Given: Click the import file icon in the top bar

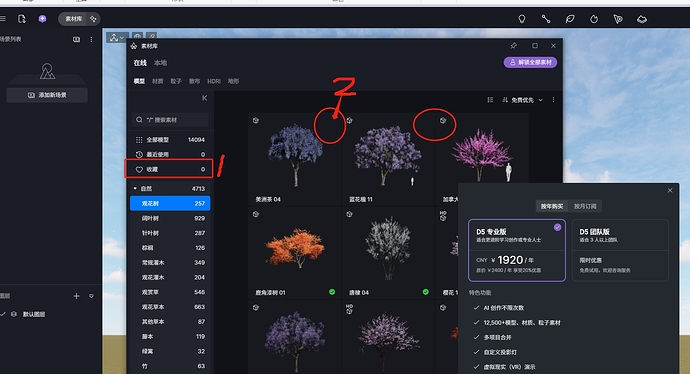Looking at the screenshot, I should click(x=22, y=19).
